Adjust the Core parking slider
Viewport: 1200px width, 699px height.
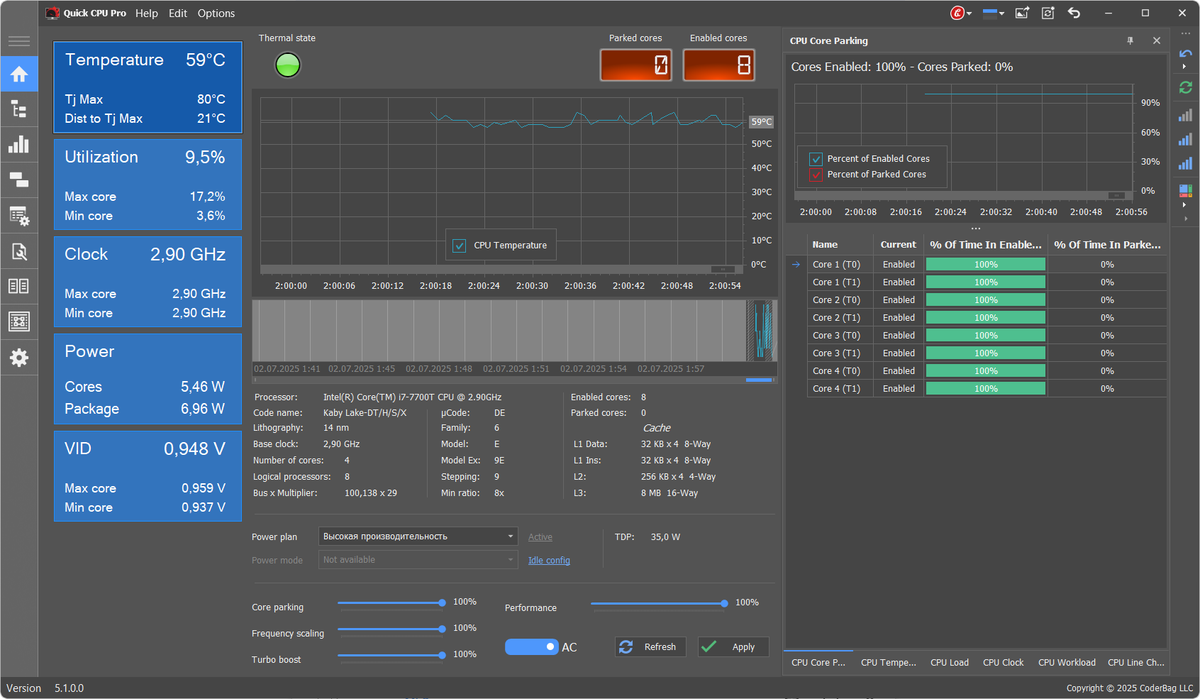(x=392, y=603)
